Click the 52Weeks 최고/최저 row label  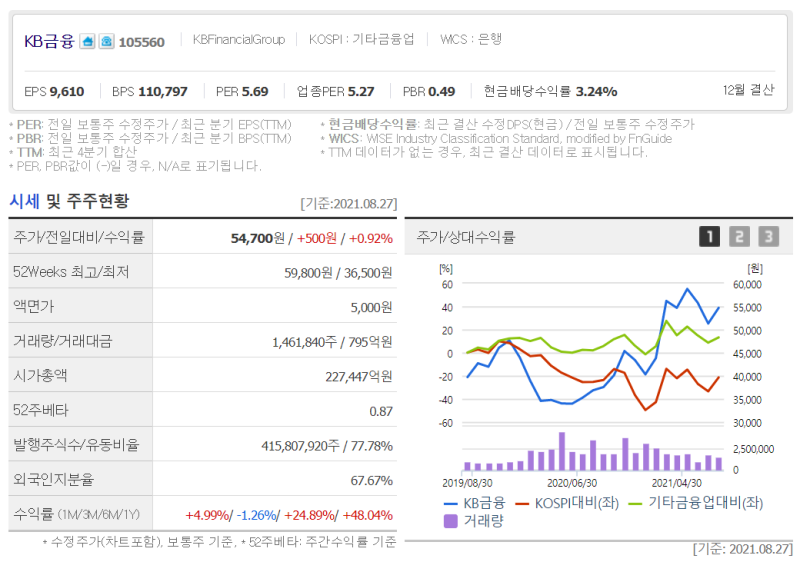(71, 272)
